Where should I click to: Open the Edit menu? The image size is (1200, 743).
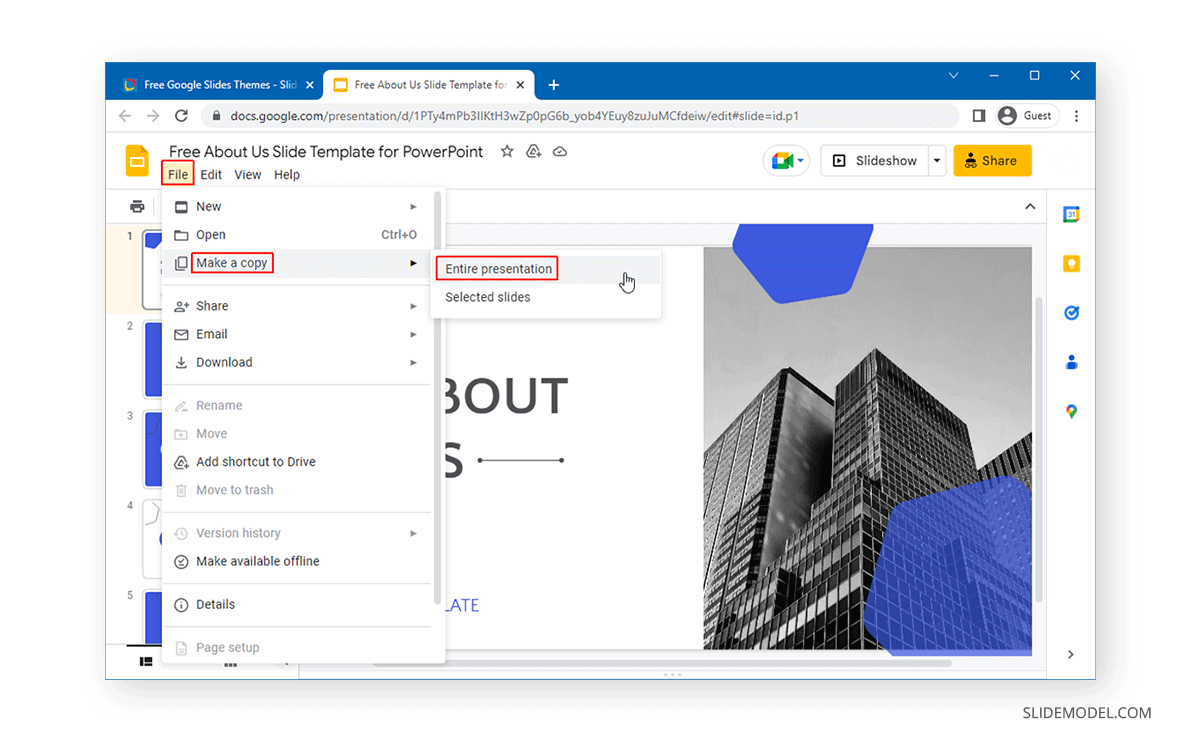[211, 174]
